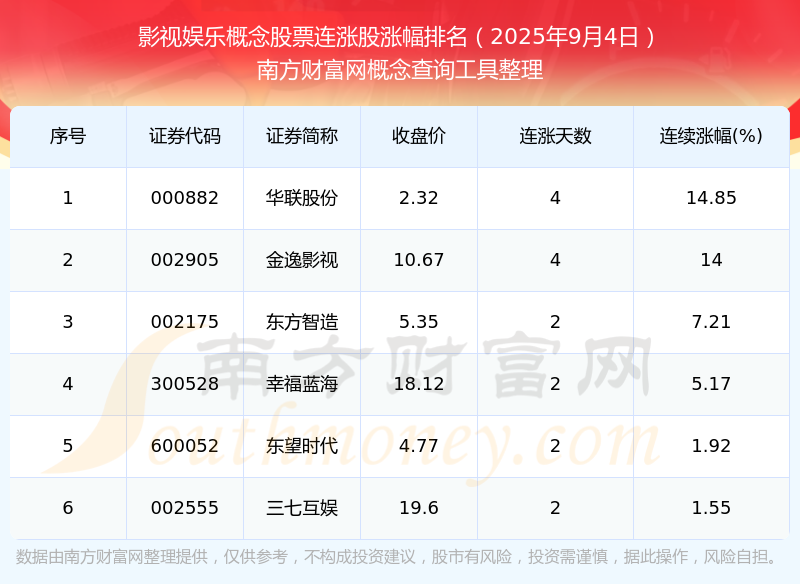This screenshot has height=584, width=800.
Task: Click 华联股份 gain value 14.85
Action: point(711,198)
